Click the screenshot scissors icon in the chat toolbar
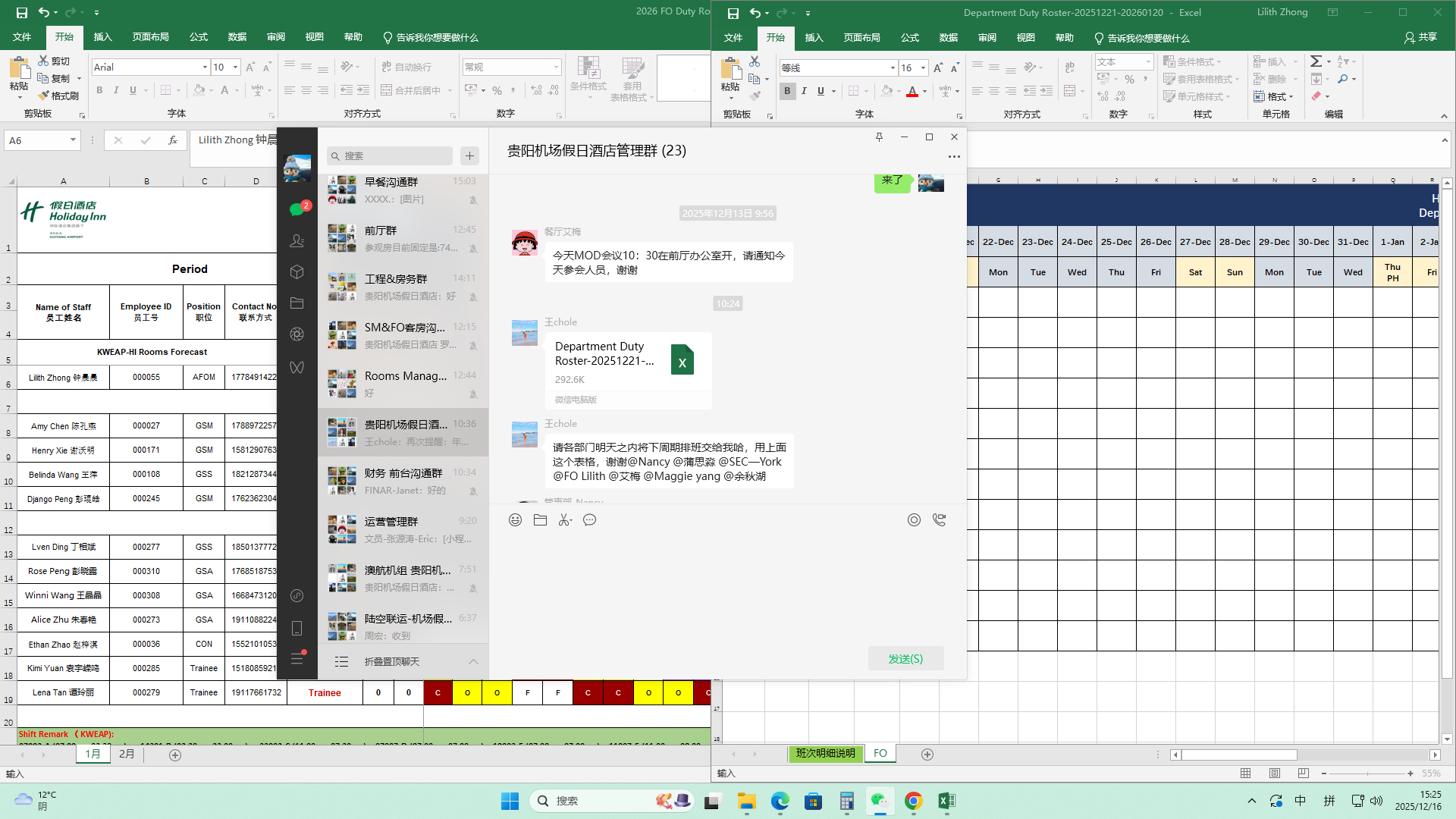The width and height of the screenshot is (1456, 819). [565, 520]
